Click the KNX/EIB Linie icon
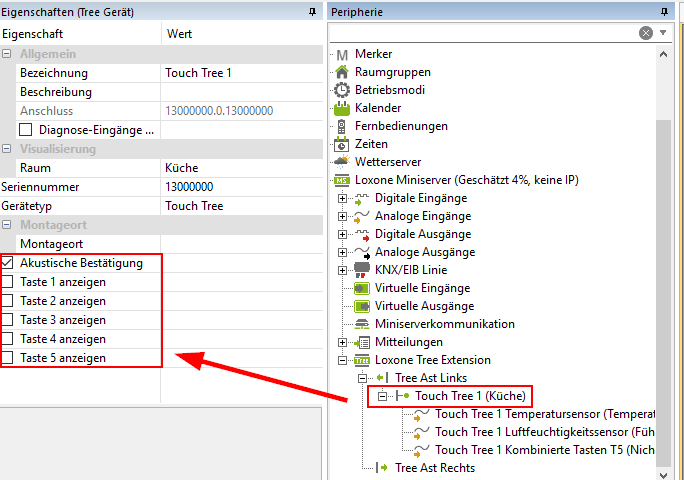 (361, 270)
